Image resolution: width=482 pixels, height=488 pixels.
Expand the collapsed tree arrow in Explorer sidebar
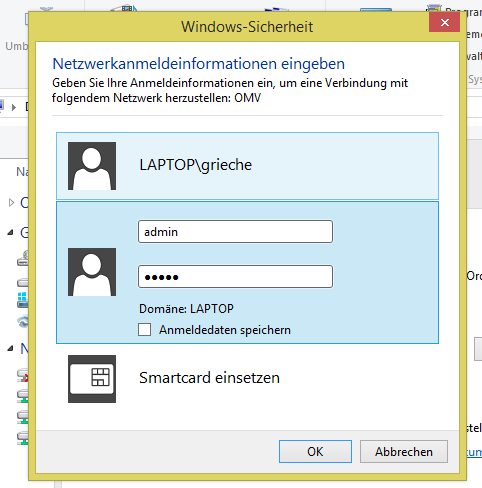(x=11, y=202)
